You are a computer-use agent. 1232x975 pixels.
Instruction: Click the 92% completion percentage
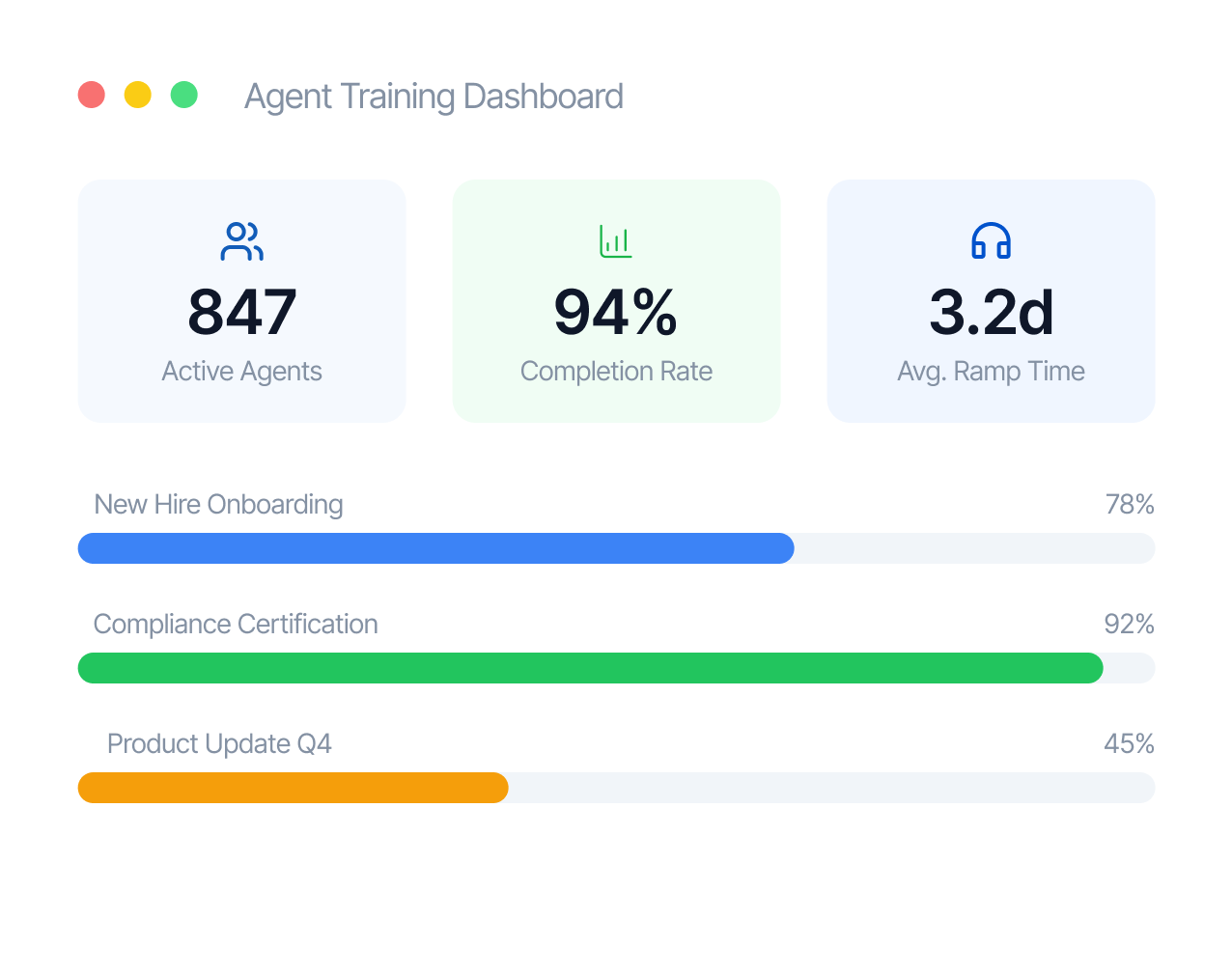point(1130,625)
